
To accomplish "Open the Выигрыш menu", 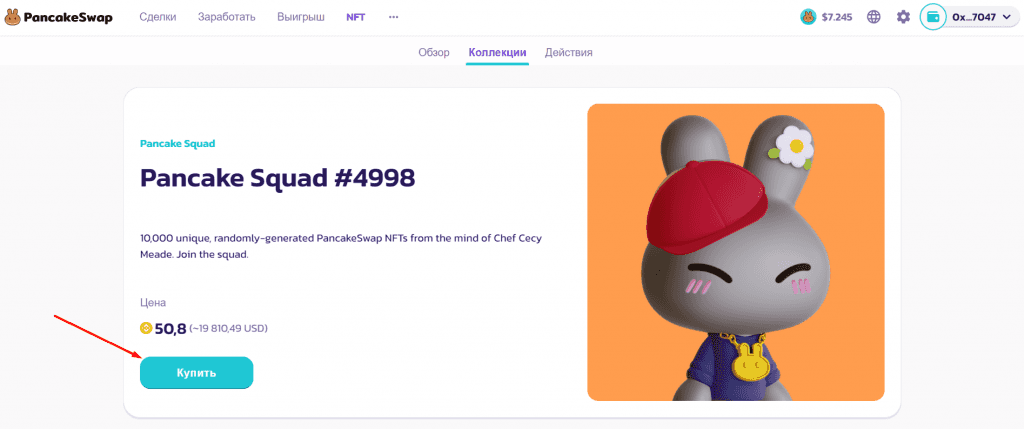I will [300, 17].
